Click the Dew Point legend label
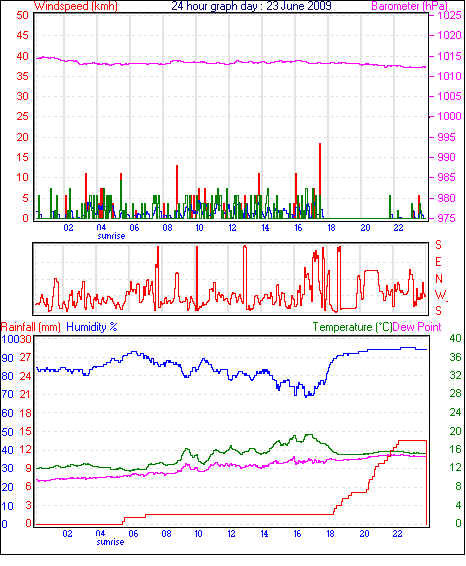 (417, 327)
